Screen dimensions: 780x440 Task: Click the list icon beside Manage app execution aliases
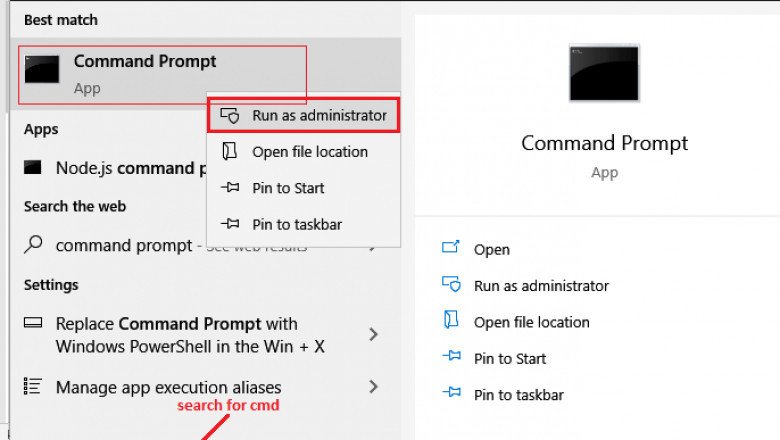coord(34,386)
